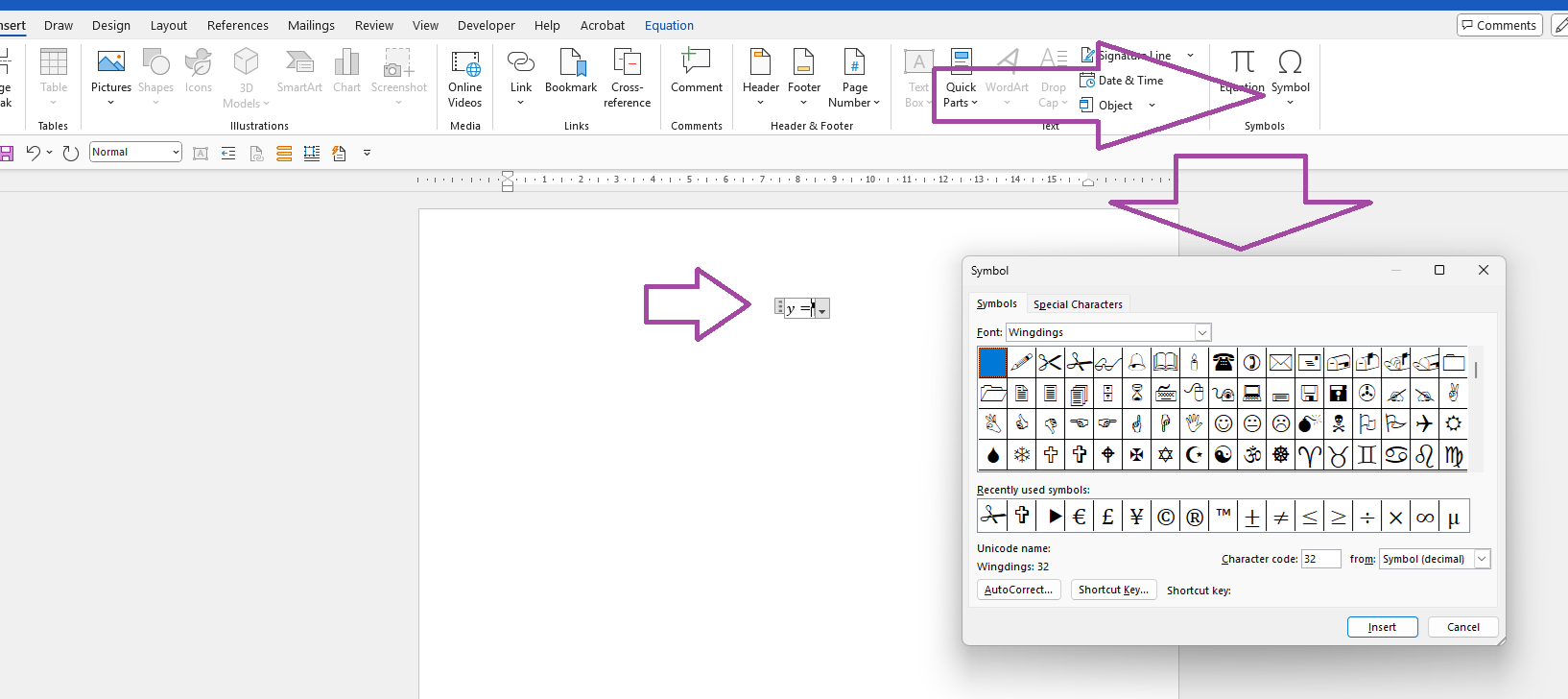Insert a Cross-reference

click(628, 78)
